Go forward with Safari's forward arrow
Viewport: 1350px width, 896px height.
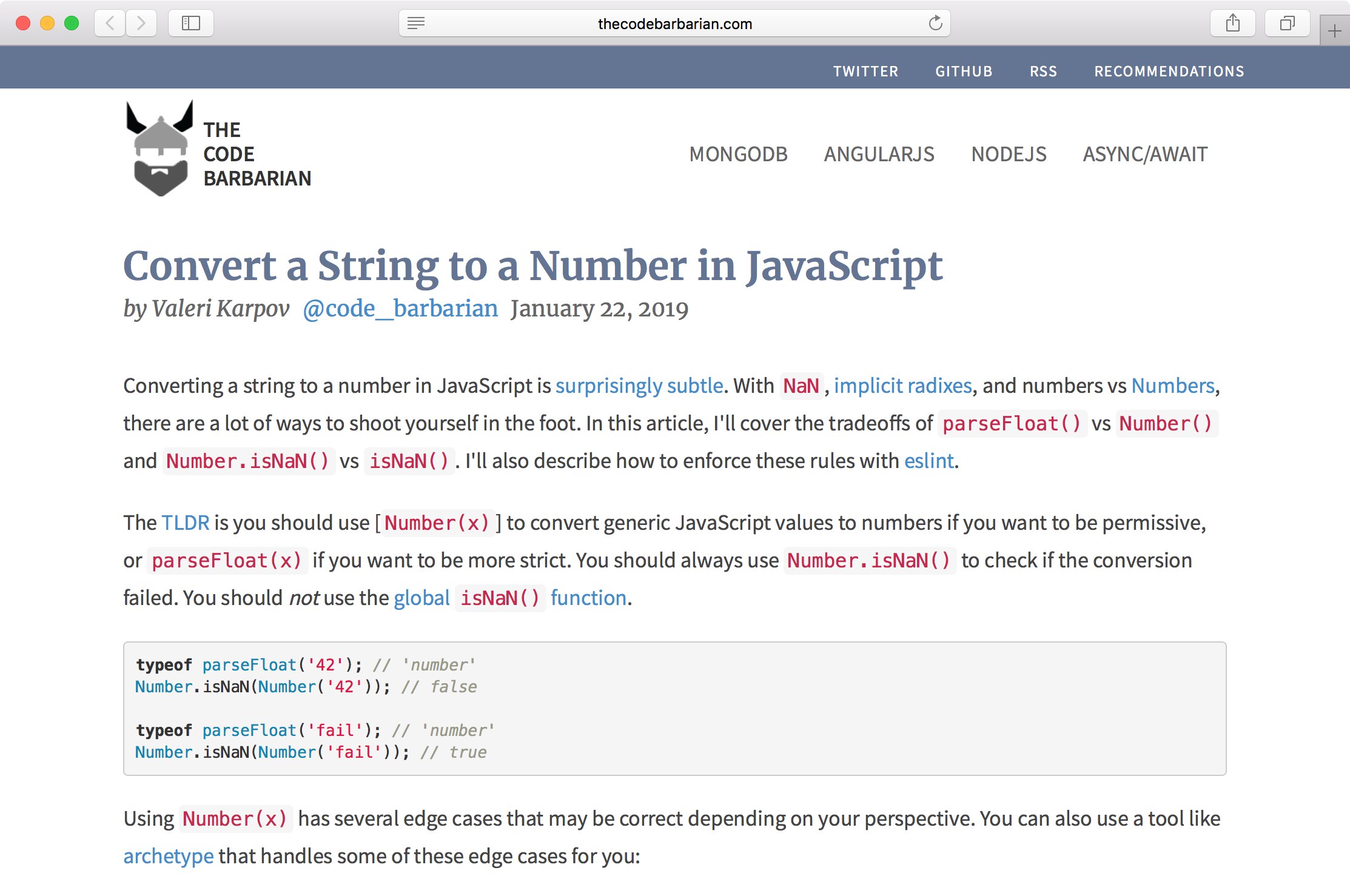click(x=141, y=23)
